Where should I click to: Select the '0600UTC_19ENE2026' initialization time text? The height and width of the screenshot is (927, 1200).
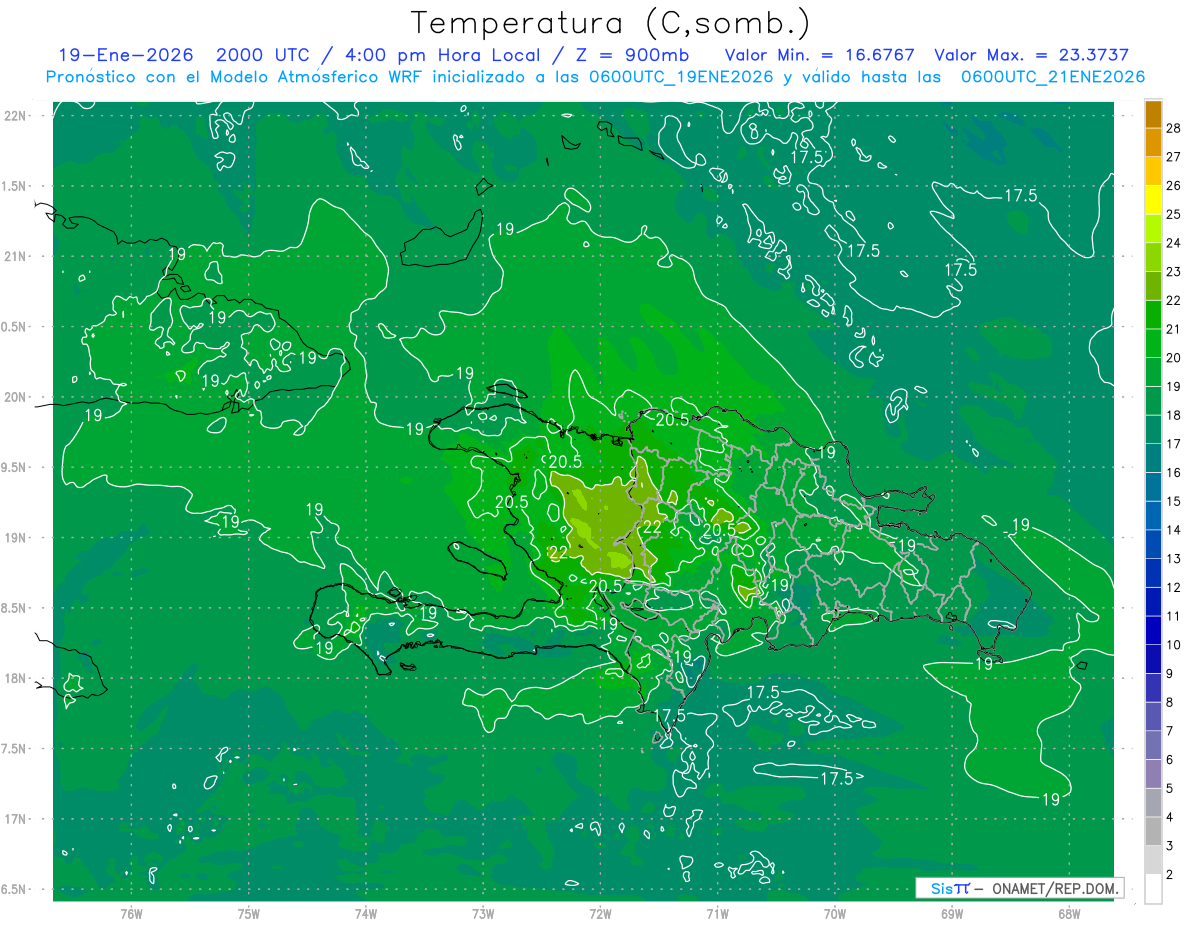[x=680, y=77]
